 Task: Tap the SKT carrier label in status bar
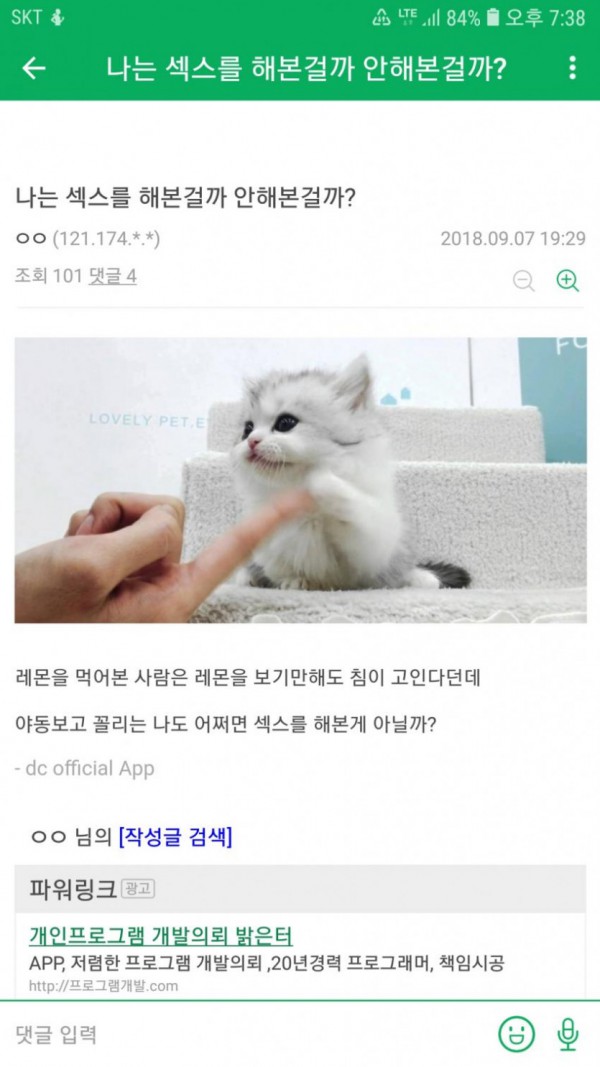pyautogui.click(x=27, y=18)
